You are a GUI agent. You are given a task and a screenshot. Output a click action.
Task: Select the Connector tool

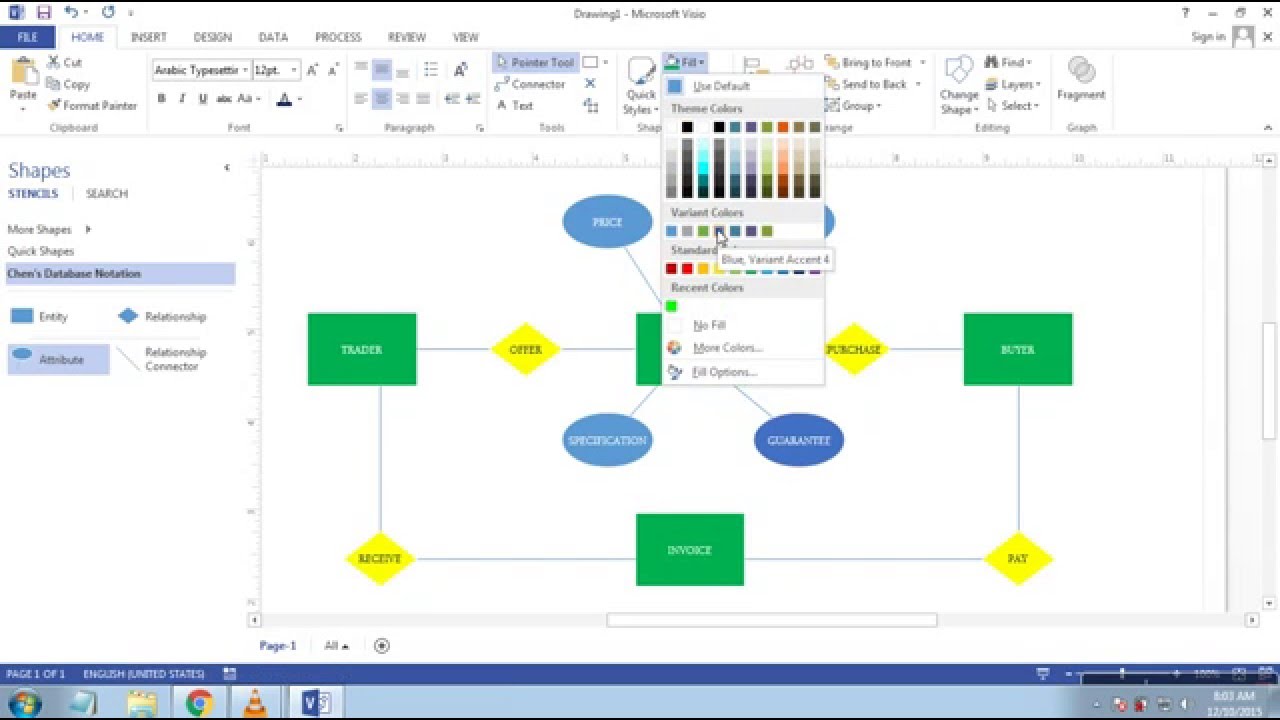[x=530, y=84]
